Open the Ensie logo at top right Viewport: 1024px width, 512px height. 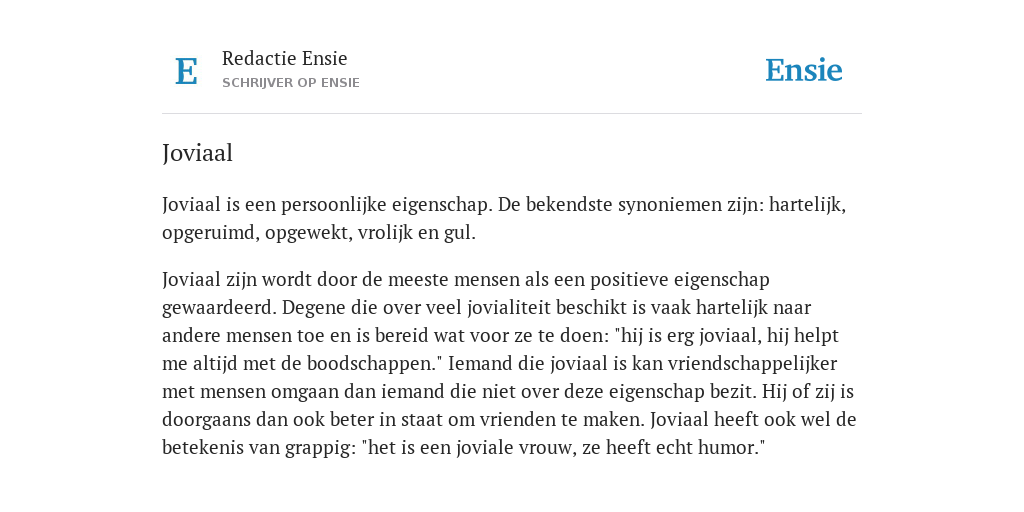tap(804, 70)
